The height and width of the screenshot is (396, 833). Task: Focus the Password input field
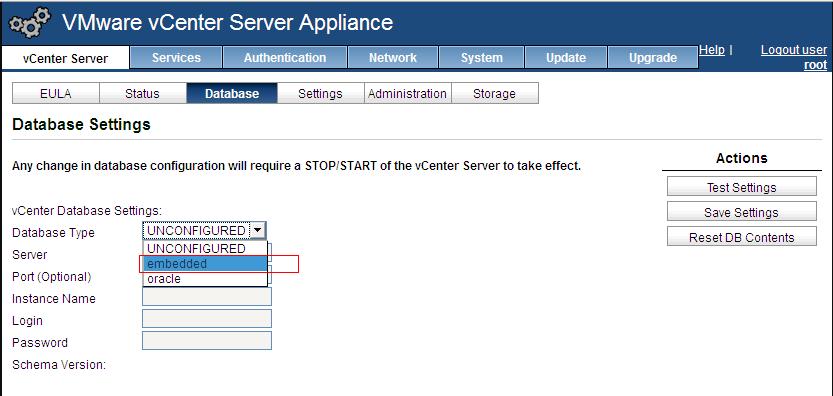(x=207, y=340)
